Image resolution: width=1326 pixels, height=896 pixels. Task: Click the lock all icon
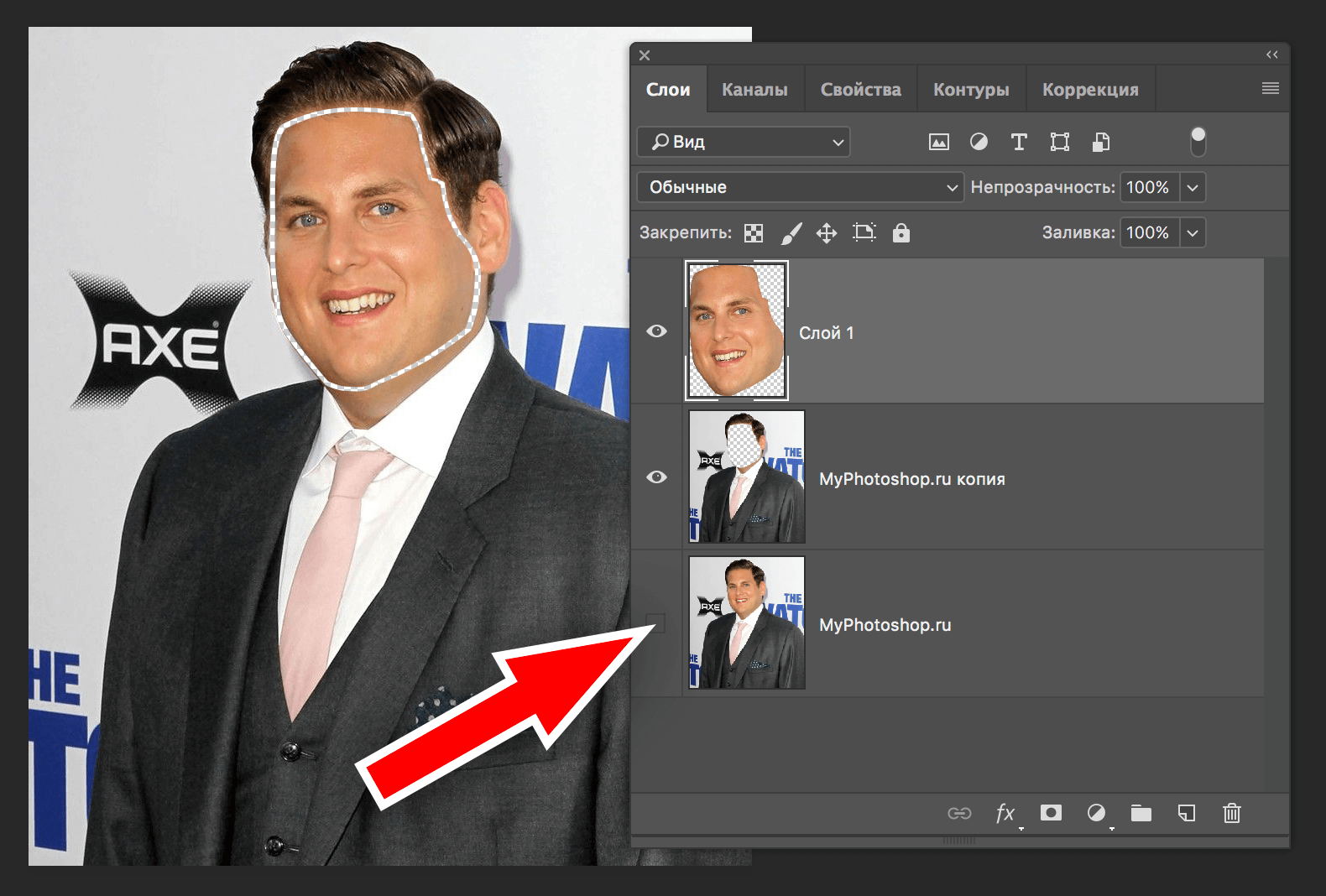pos(901,233)
